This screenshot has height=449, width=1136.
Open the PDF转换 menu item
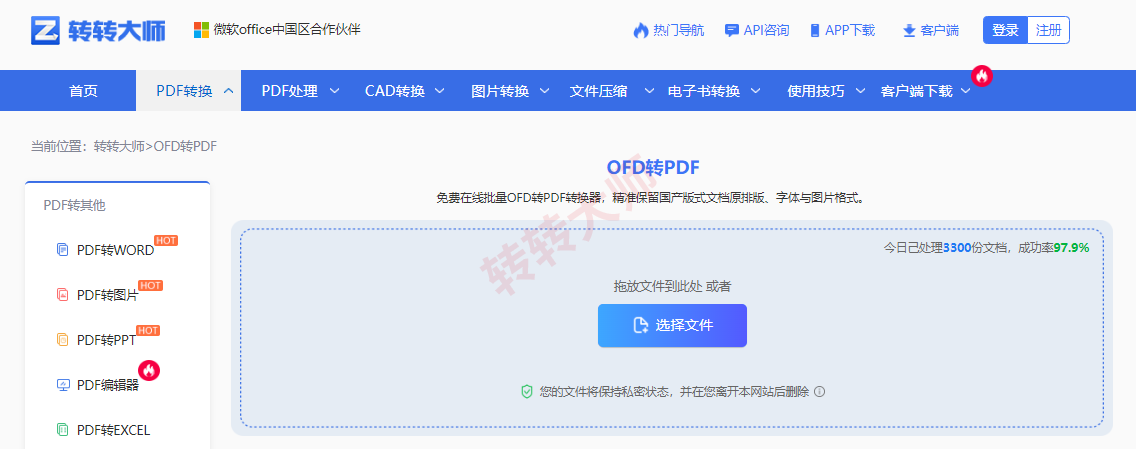click(x=184, y=91)
